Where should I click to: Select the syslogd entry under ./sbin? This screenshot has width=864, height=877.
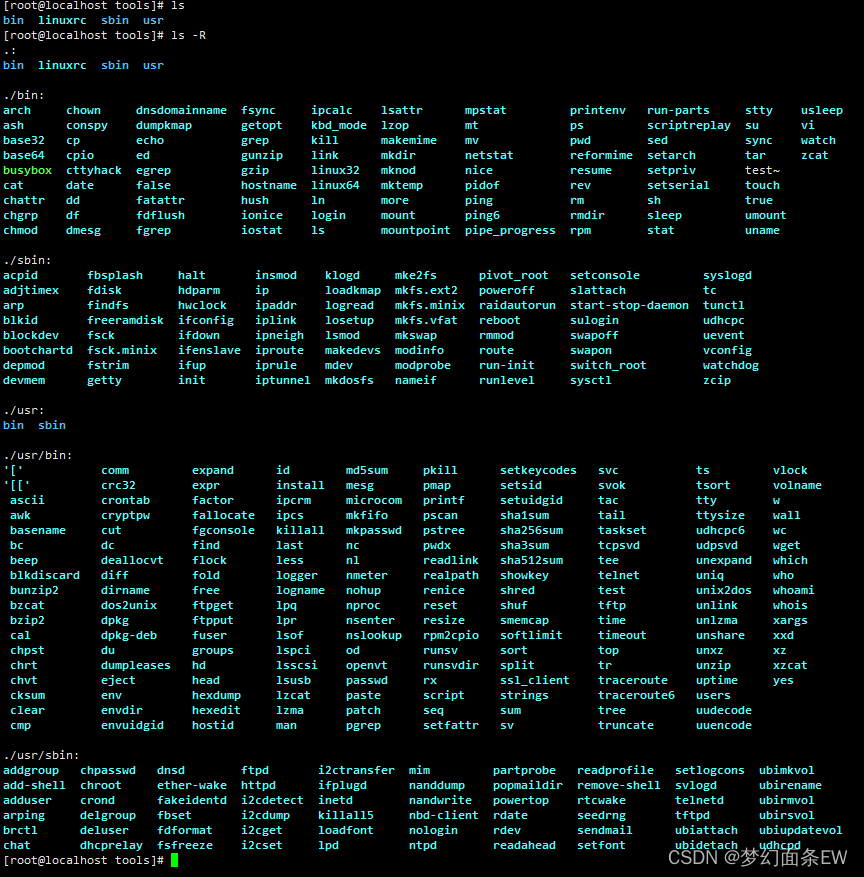click(726, 274)
